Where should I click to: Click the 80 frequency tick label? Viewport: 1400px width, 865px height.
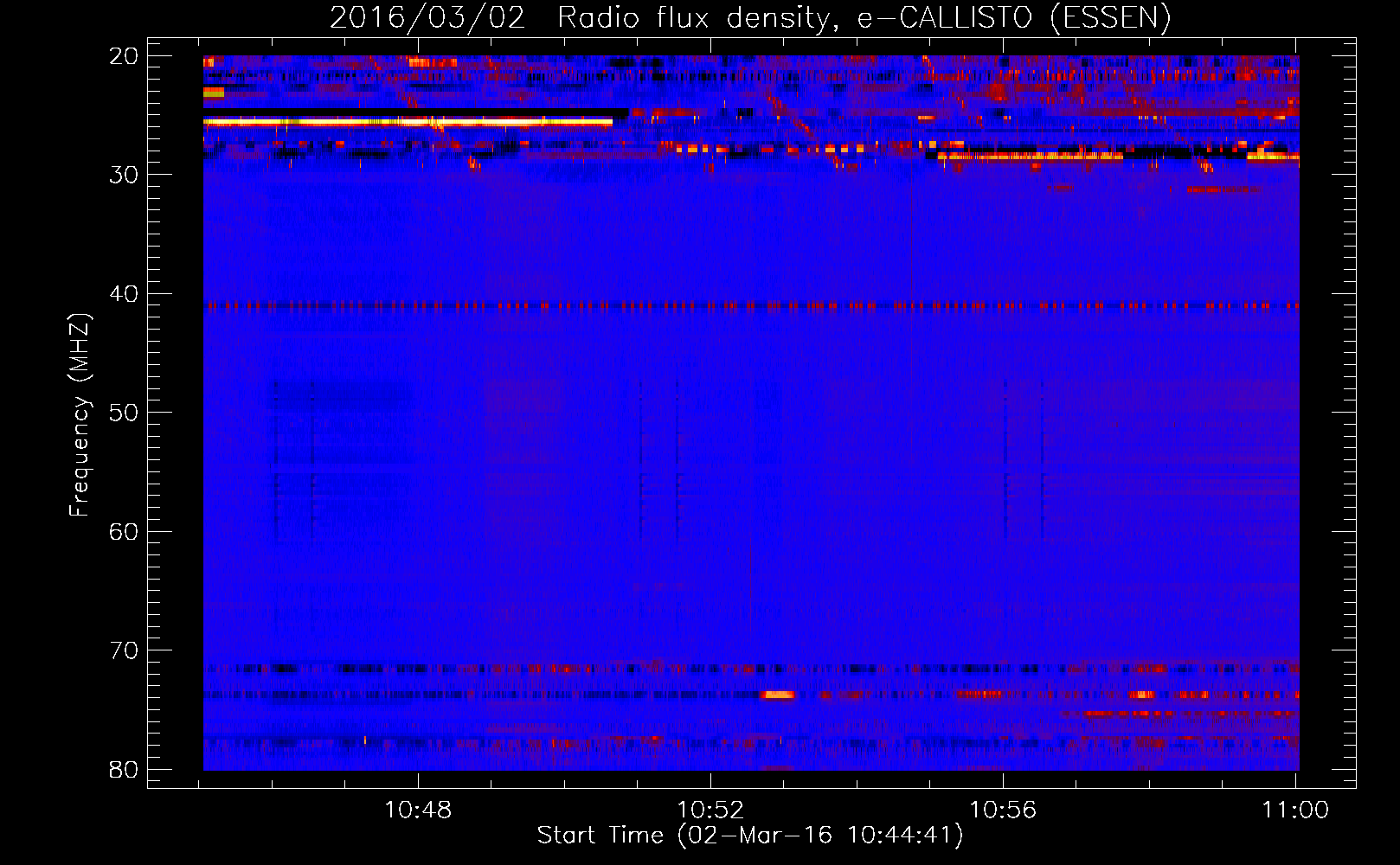pyautogui.click(x=124, y=770)
